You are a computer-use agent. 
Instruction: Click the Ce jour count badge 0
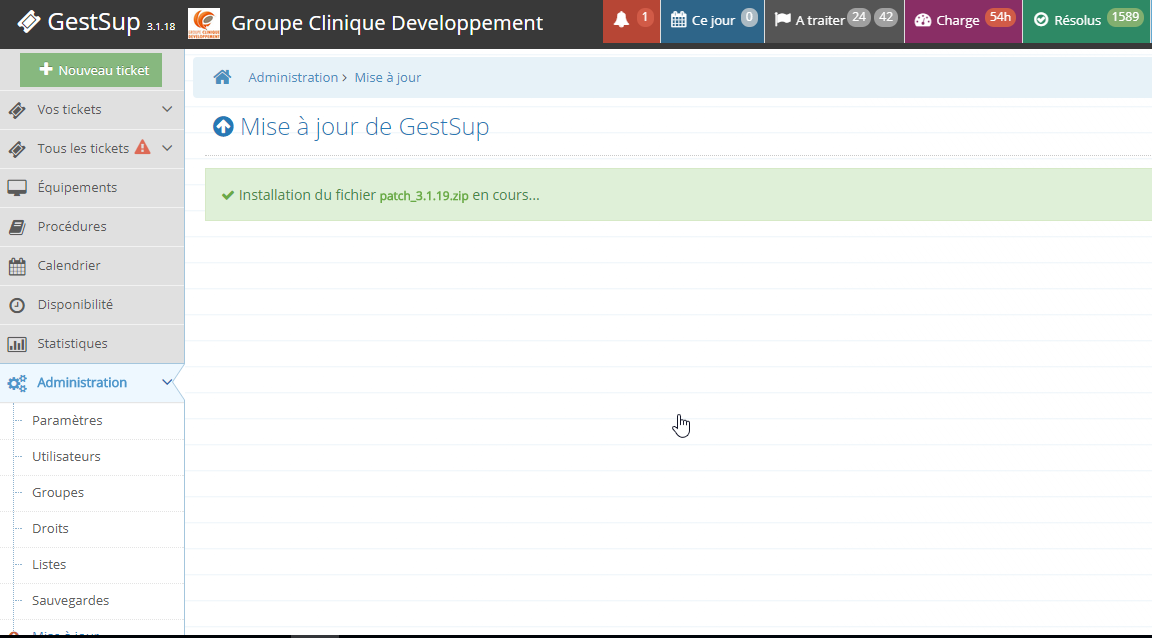pyautogui.click(x=749, y=17)
